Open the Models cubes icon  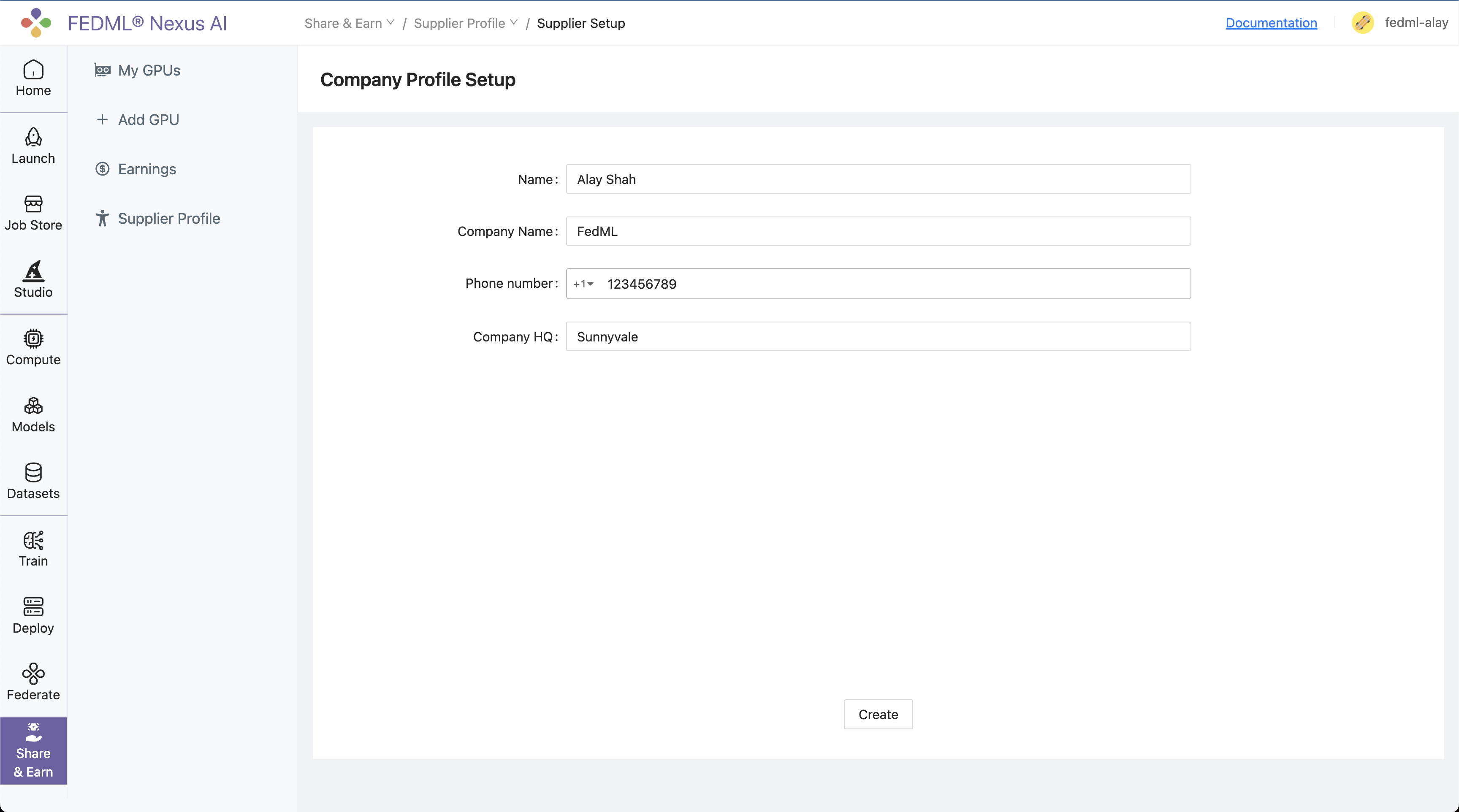tap(33, 406)
